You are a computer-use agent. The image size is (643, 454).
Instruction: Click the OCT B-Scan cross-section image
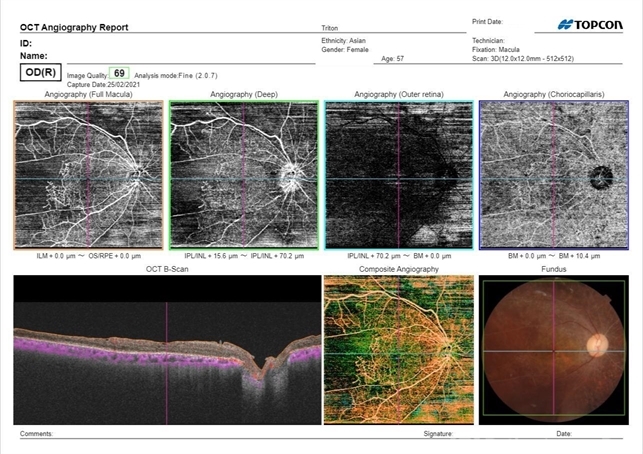tap(165, 347)
